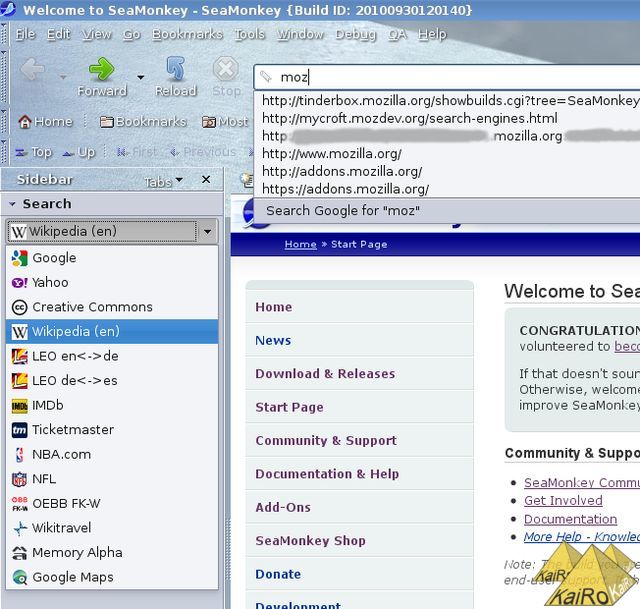Screen dimensions: 640x609
Task: Click the First link toolbar item
Action: click(136, 152)
